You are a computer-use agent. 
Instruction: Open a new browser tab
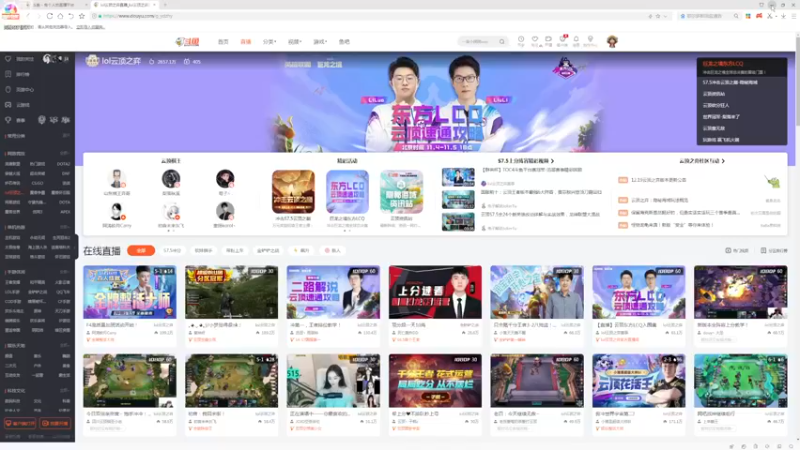pyautogui.click(x=165, y=5)
